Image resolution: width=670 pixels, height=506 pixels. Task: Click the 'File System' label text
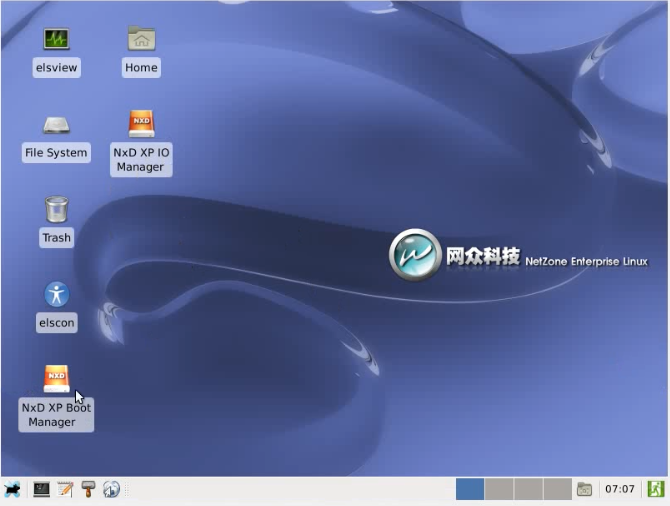click(56, 153)
